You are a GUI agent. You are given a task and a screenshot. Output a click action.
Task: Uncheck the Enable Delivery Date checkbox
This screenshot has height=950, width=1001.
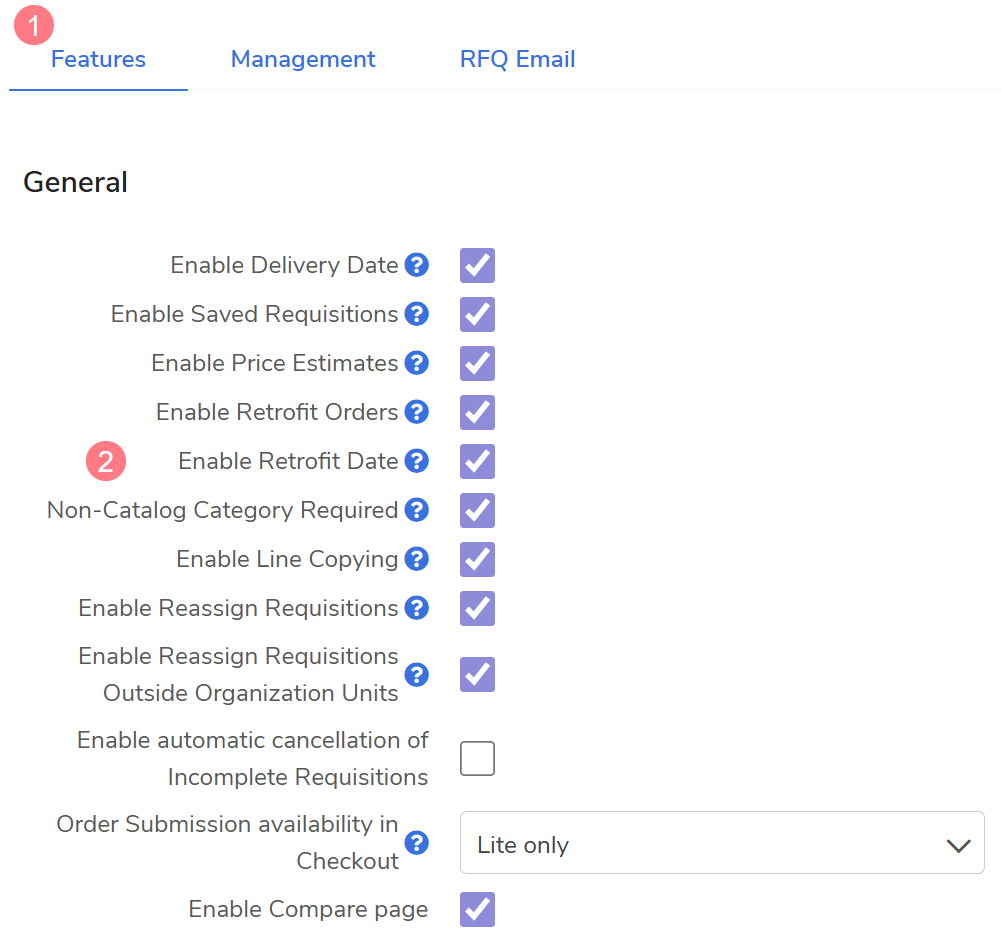point(477,266)
